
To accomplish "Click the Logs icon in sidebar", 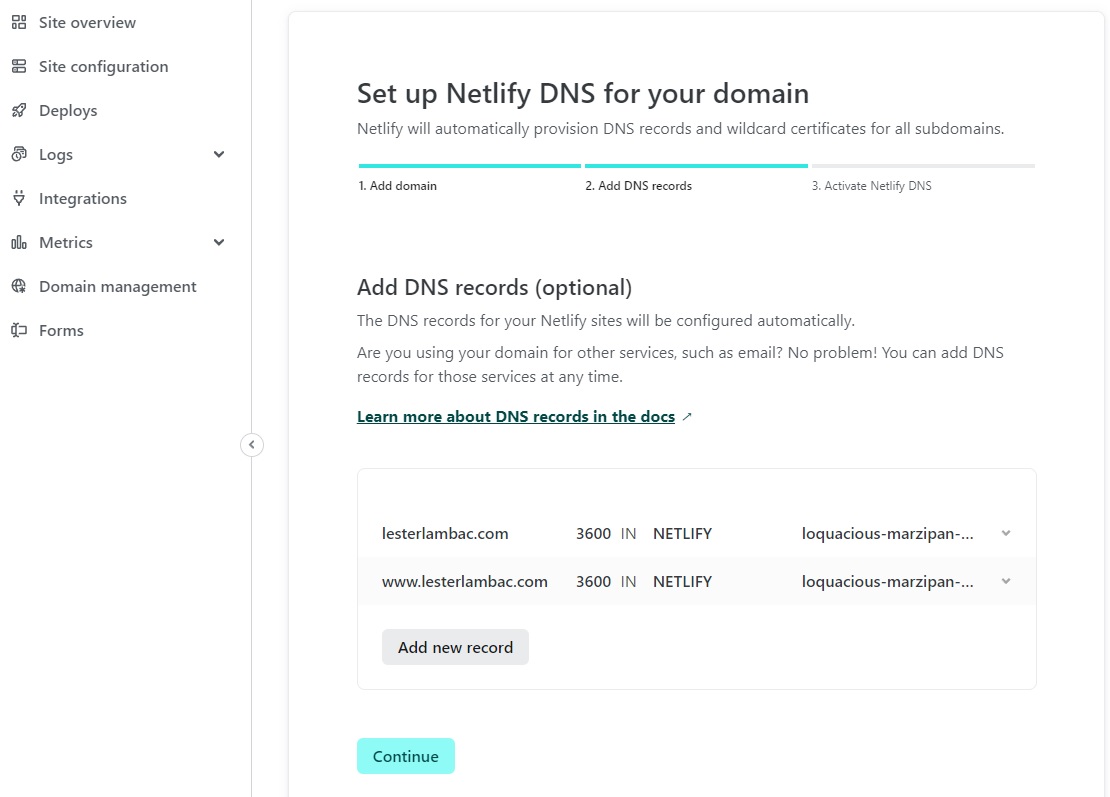I will [x=19, y=154].
